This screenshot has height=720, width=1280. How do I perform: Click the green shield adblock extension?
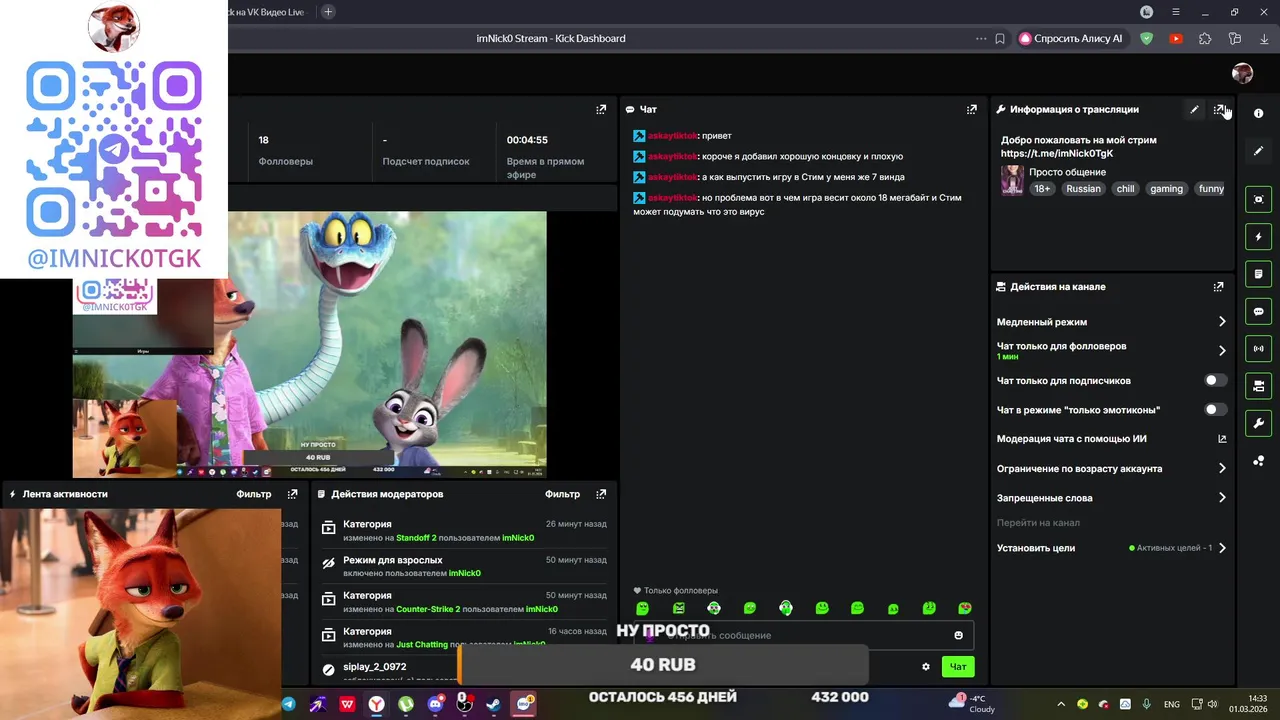(x=1147, y=39)
